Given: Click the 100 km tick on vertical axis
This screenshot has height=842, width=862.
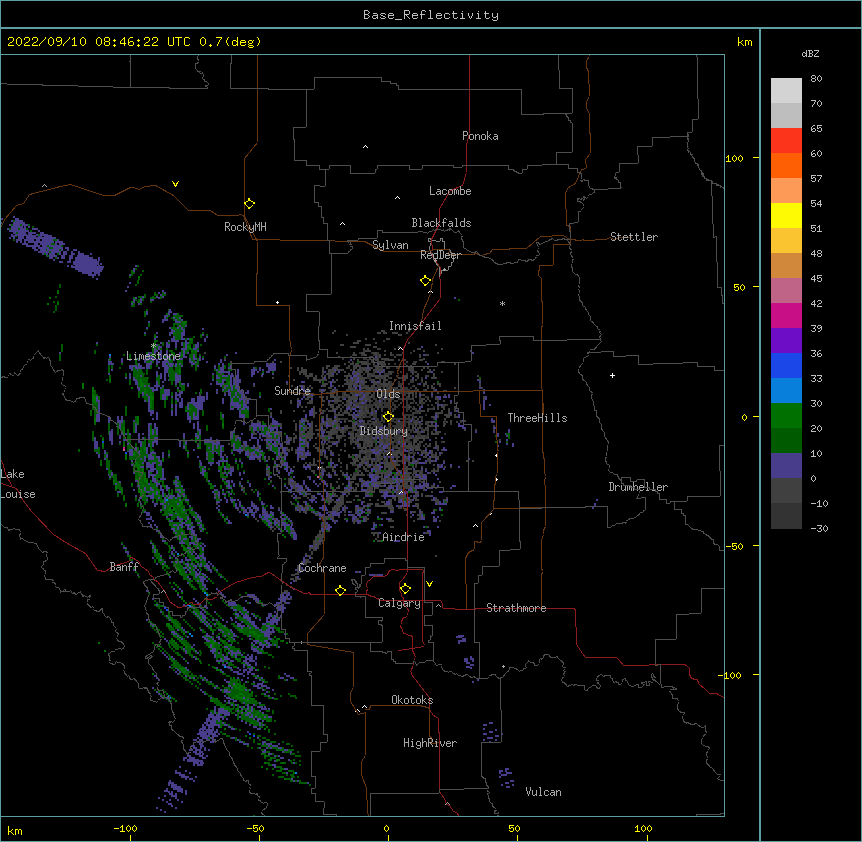Looking at the screenshot, I should [x=734, y=158].
